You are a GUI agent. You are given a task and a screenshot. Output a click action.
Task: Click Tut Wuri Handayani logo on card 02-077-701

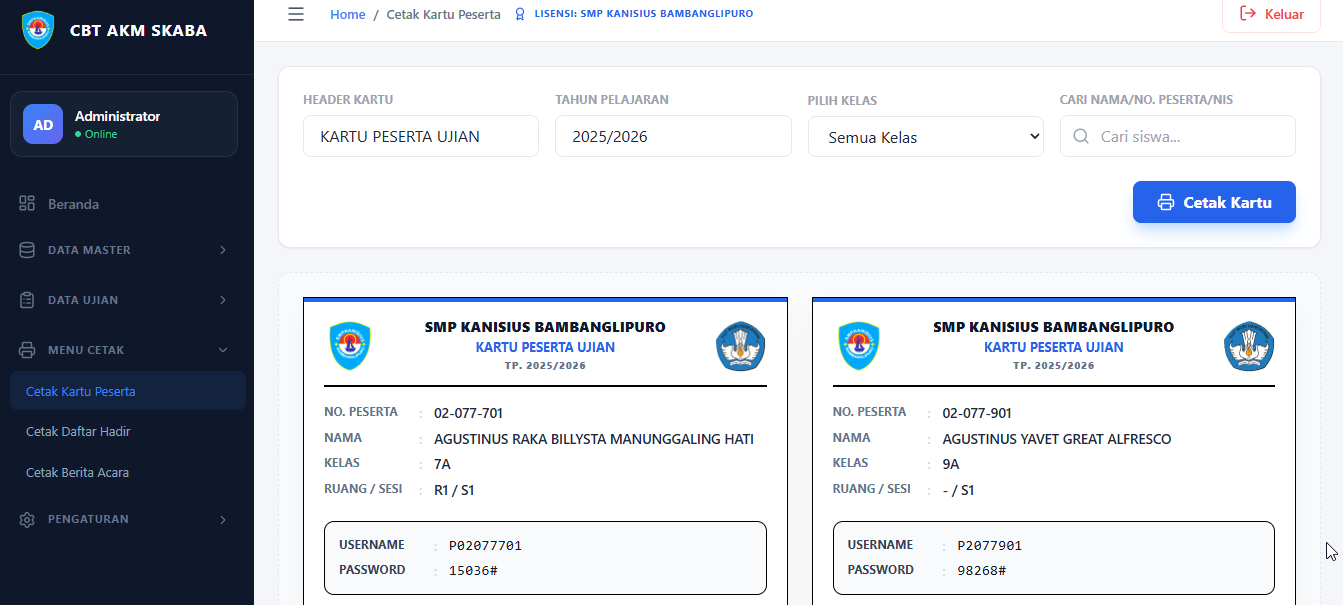(740, 346)
